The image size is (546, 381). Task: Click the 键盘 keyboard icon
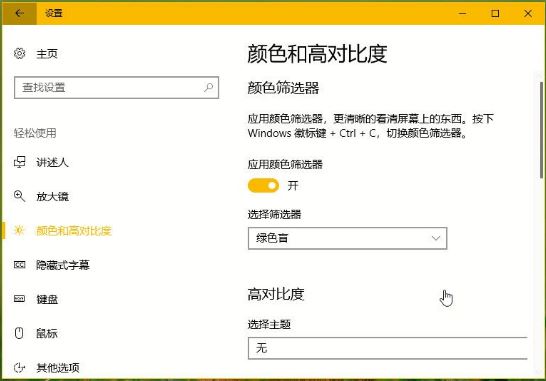(20, 299)
